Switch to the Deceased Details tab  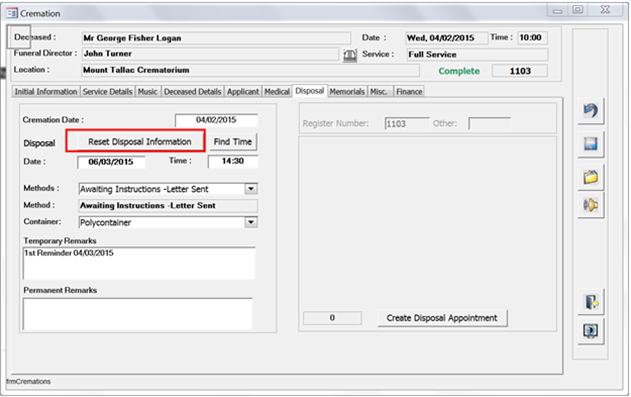(x=192, y=92)
